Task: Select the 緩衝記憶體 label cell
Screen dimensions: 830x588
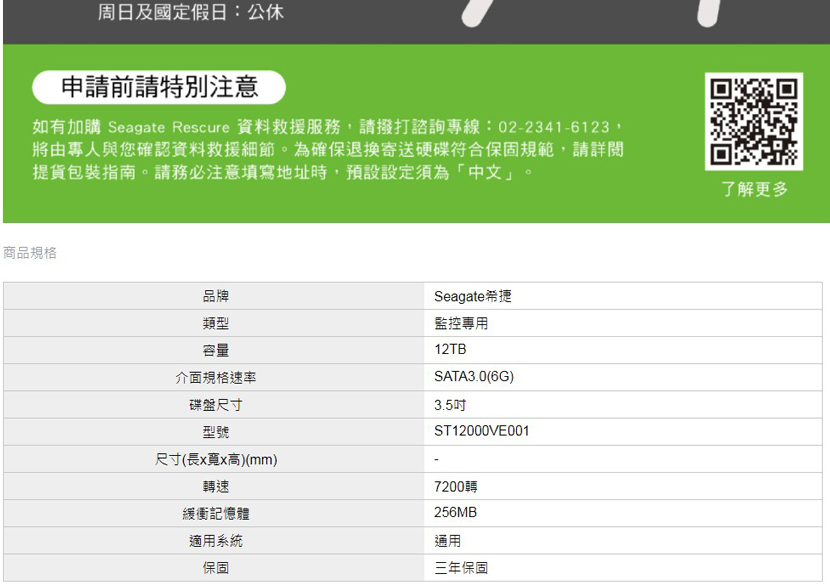Action: 214,513
